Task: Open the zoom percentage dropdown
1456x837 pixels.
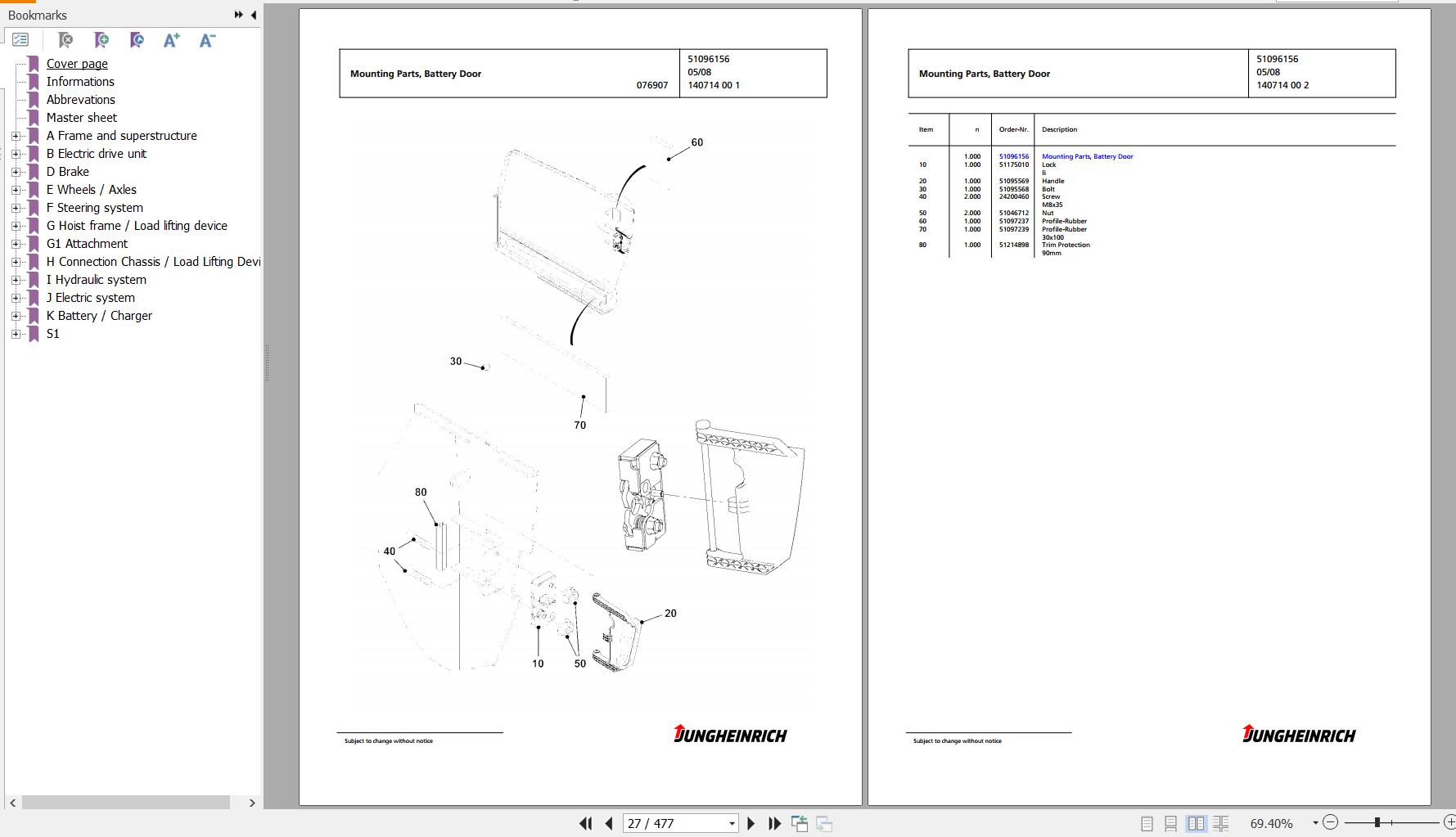Action: [x=1315, y=823]
